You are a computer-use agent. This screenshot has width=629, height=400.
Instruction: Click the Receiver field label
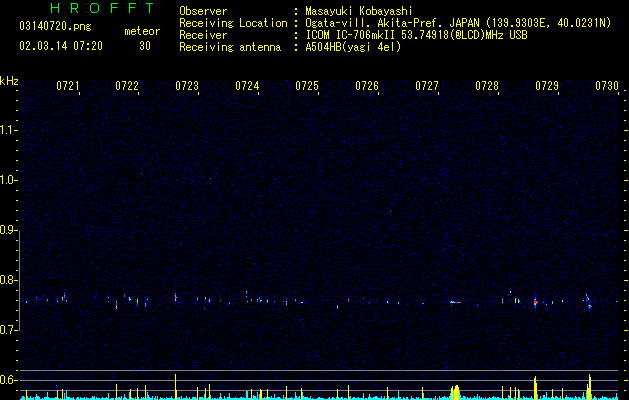203,35
